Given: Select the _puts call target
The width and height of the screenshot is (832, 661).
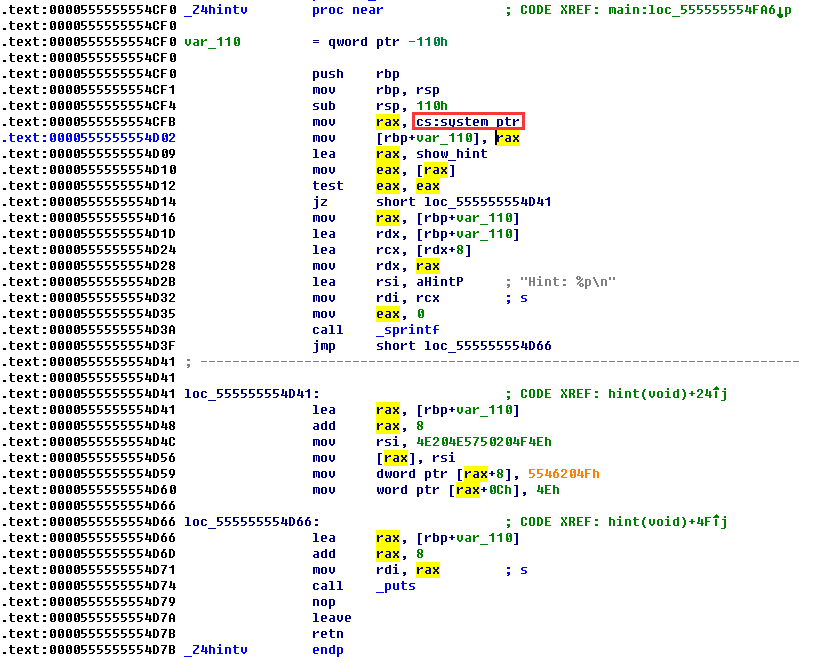Looking at the screenshot, I should (x=396, y=586).
